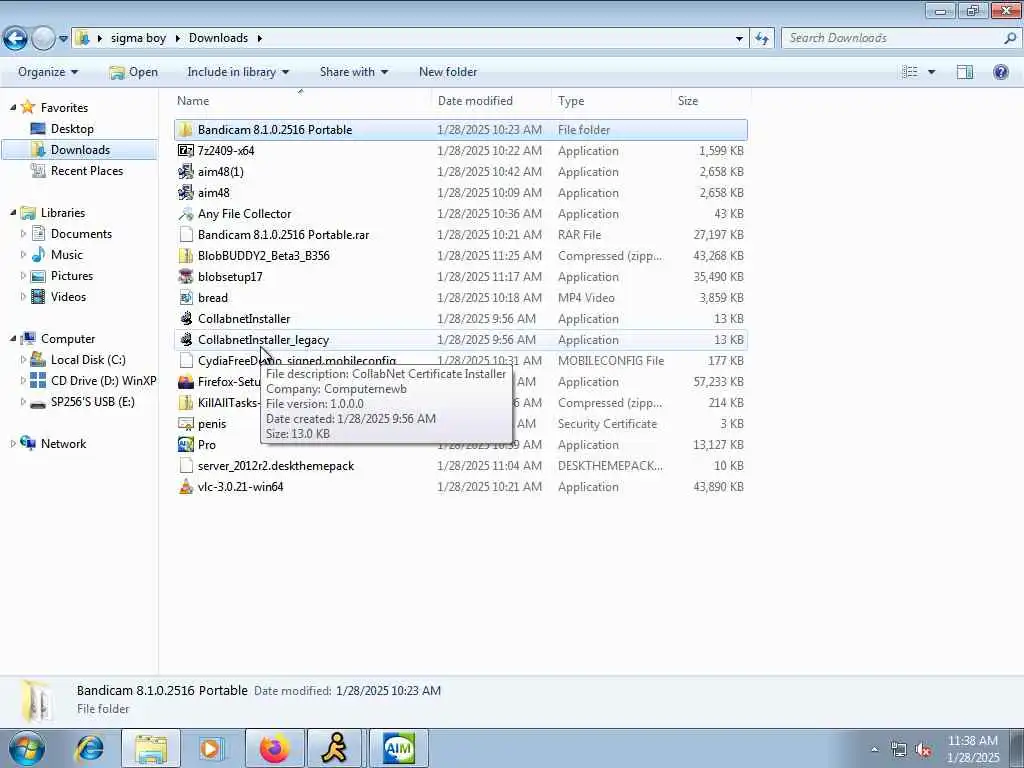Expand the Network node

13,443
